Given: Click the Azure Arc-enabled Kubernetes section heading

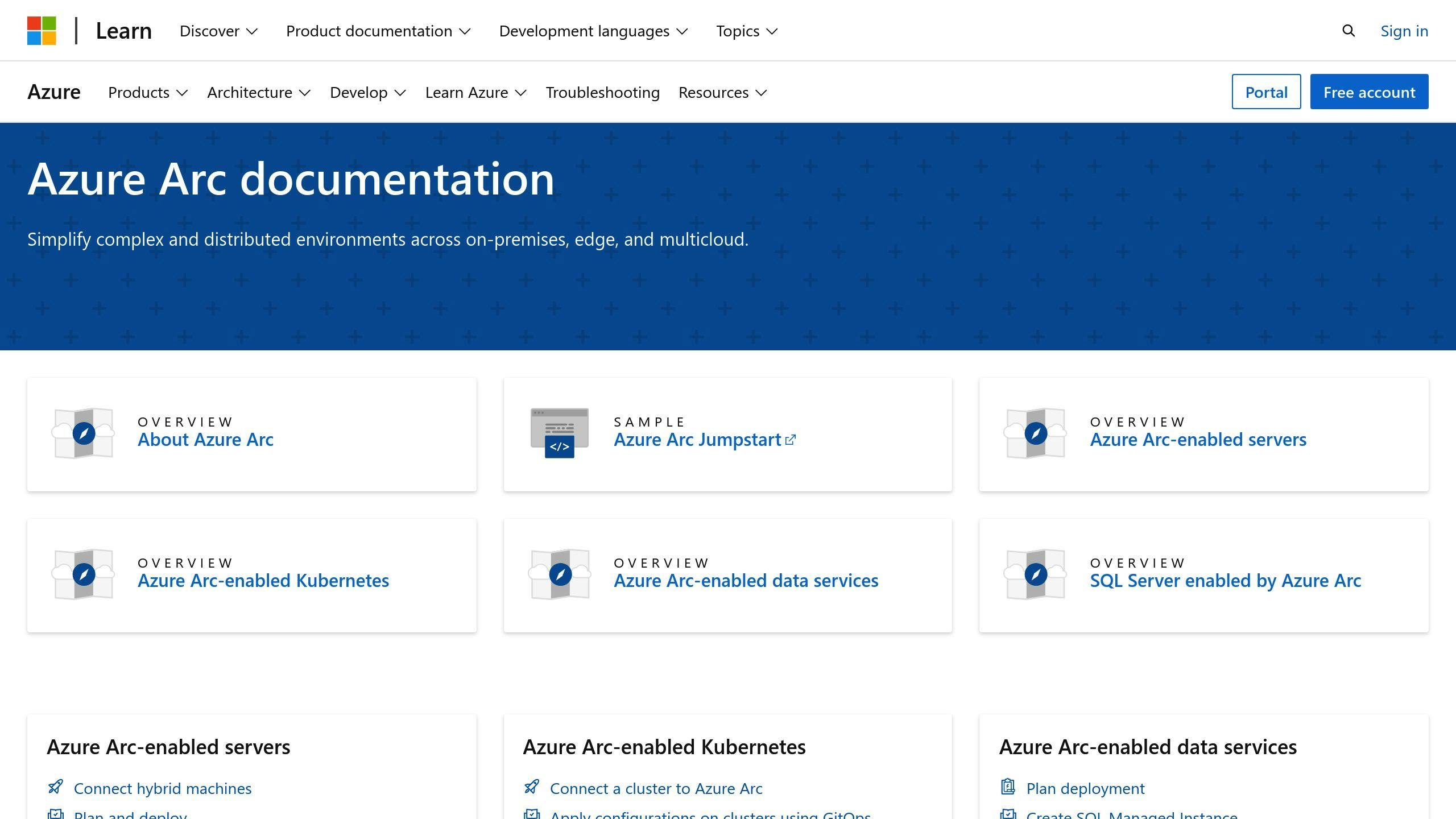Looking at the screenshot, I should [664, 747].
